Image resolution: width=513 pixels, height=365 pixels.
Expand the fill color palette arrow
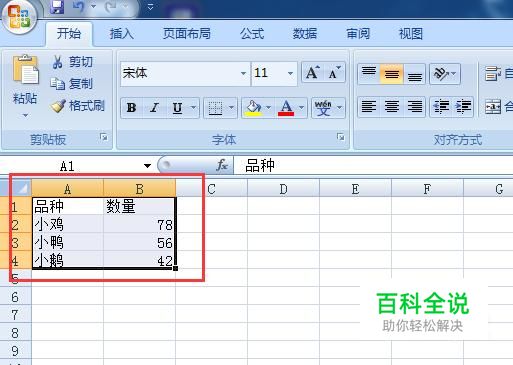tap(269, 108)
